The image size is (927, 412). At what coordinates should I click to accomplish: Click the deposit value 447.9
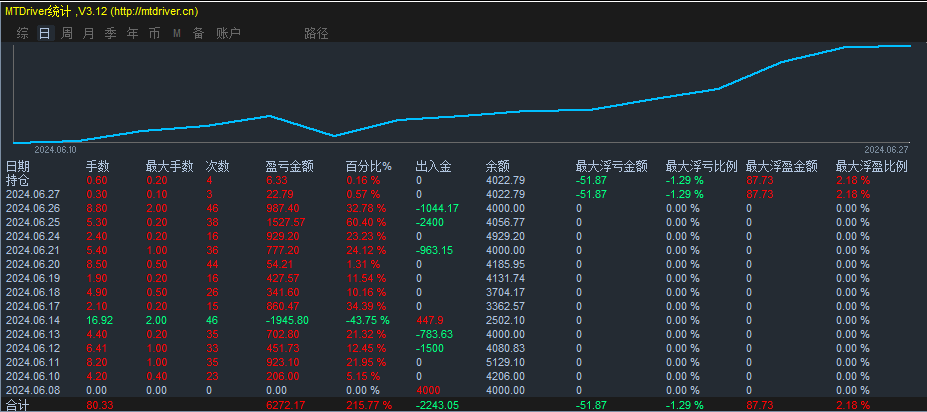pos(430,320)
